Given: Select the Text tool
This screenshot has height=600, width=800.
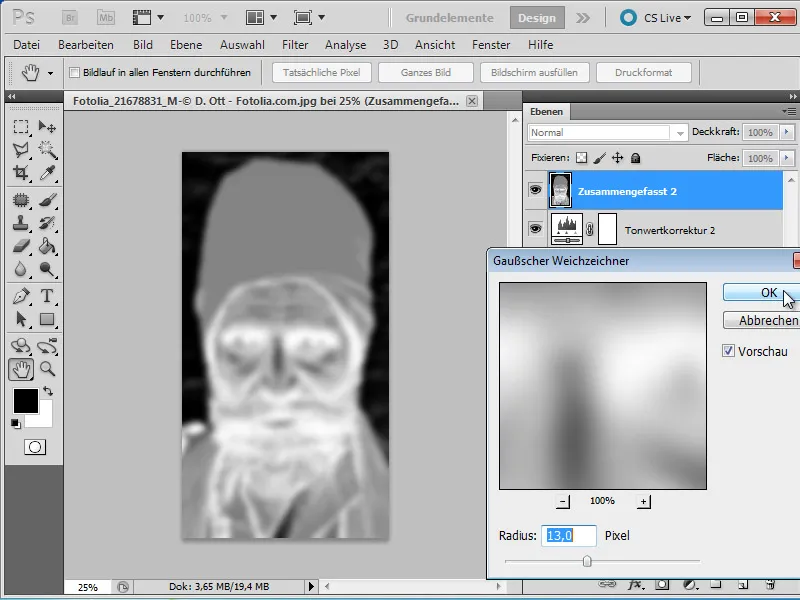Looking at the screenshot, I should 47,296.
